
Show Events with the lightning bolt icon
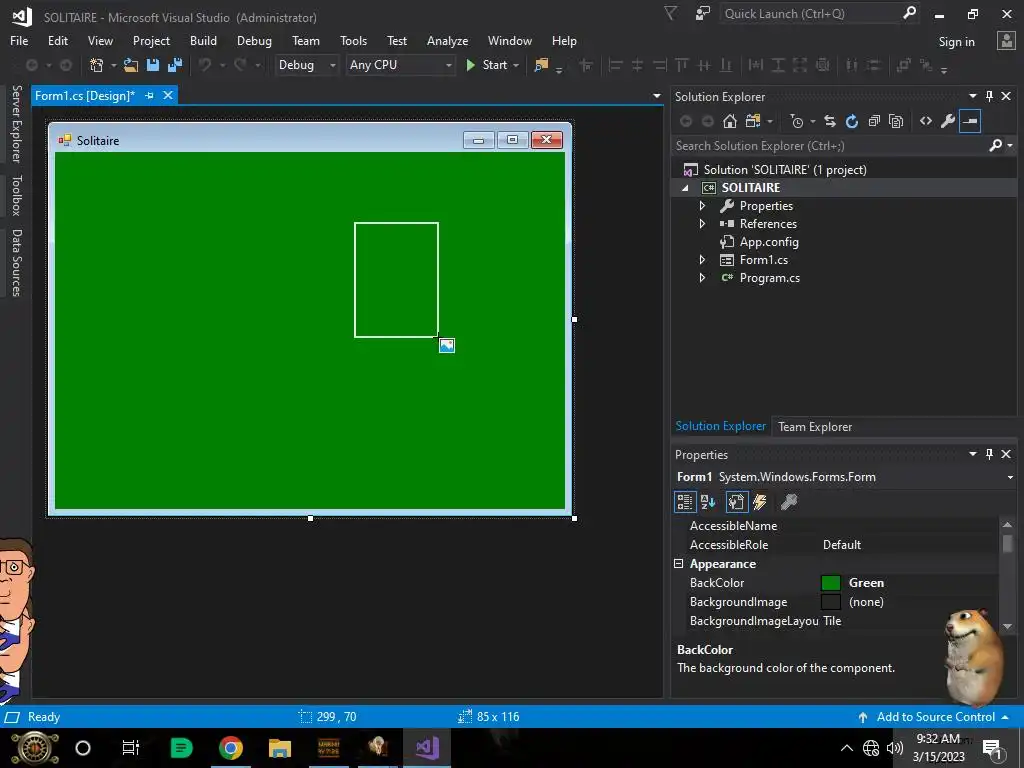point(760,502)
